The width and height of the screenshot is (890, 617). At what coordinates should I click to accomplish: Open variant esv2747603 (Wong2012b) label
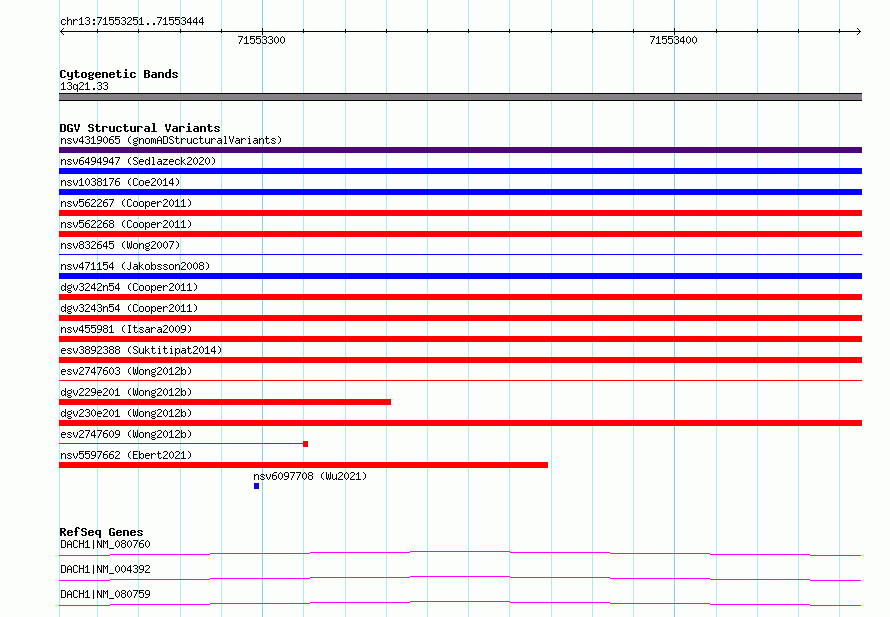click(x=126, y=371)
